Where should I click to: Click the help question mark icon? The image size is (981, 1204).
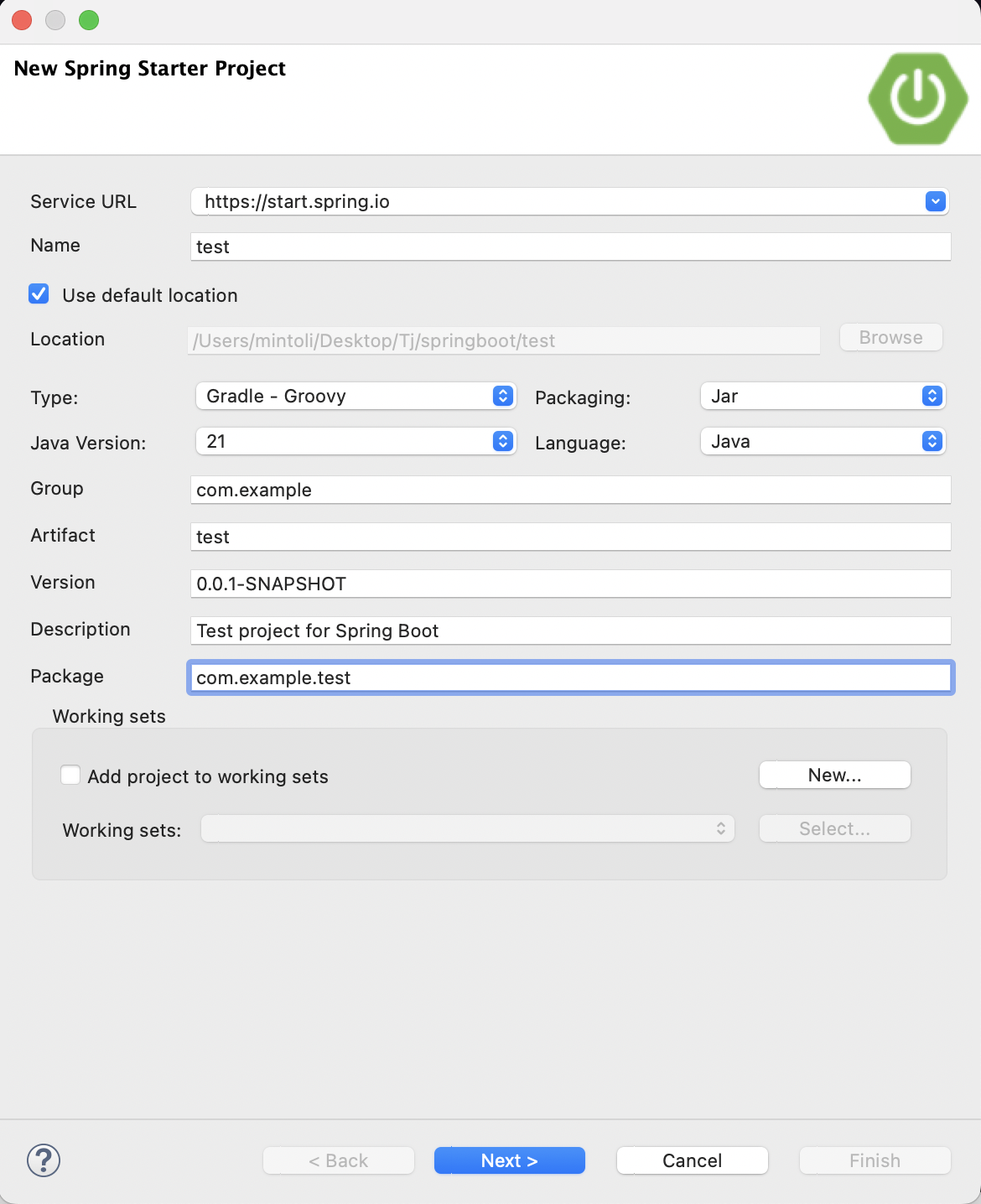coord(44,1160)
